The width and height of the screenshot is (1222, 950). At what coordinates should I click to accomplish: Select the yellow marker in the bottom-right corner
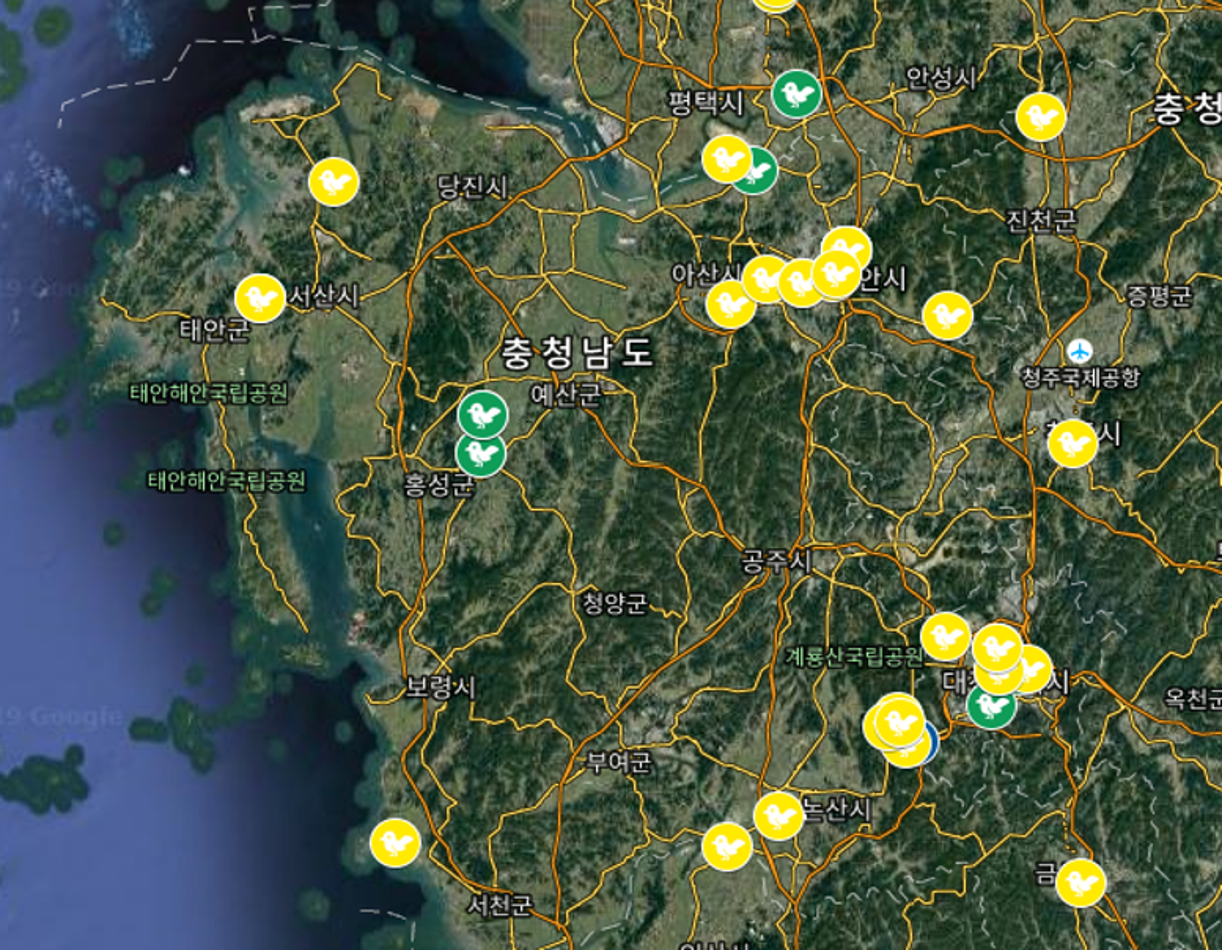tap(1080, 883)
